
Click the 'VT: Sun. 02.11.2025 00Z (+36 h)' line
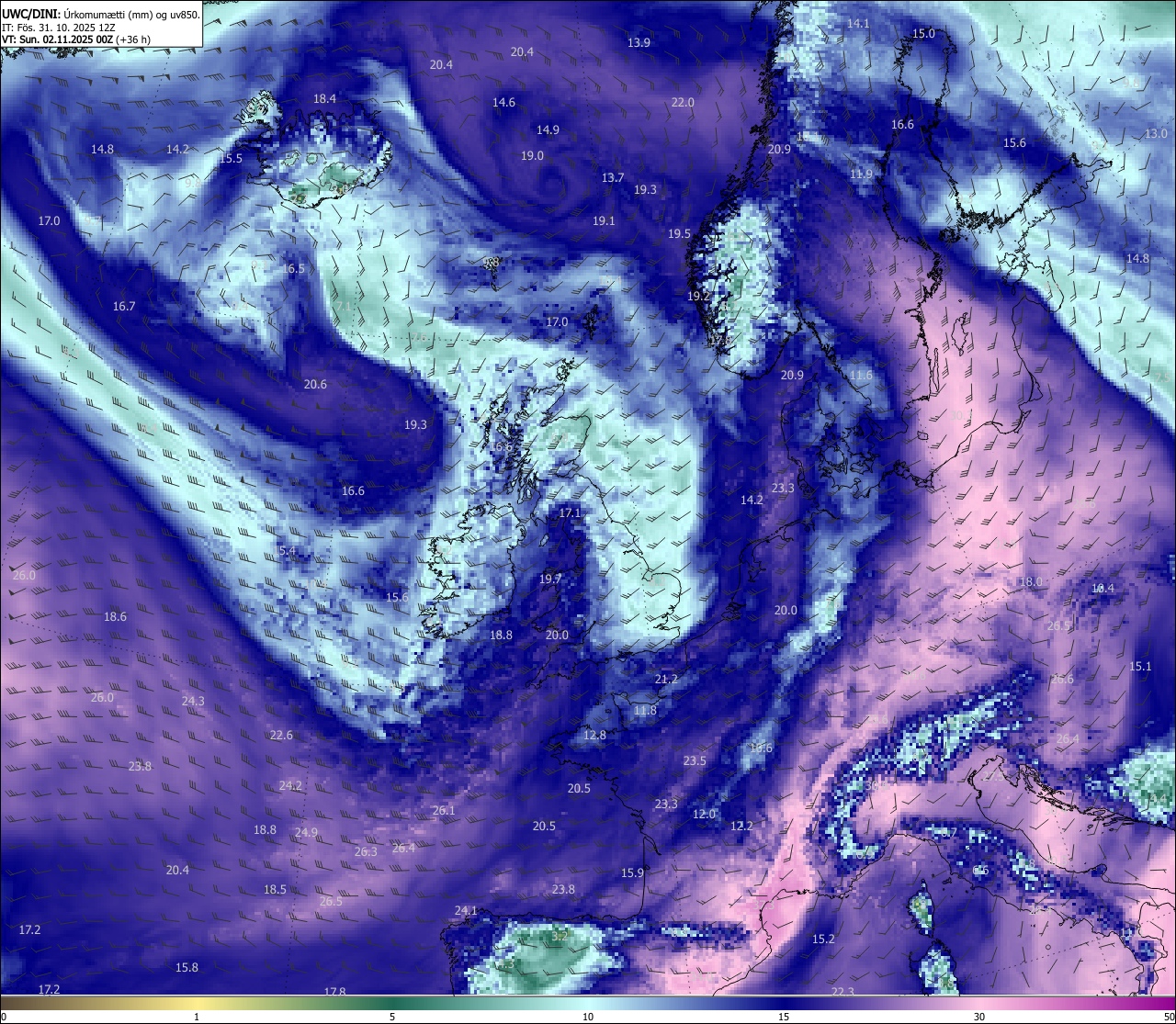[x=76, y=39]
